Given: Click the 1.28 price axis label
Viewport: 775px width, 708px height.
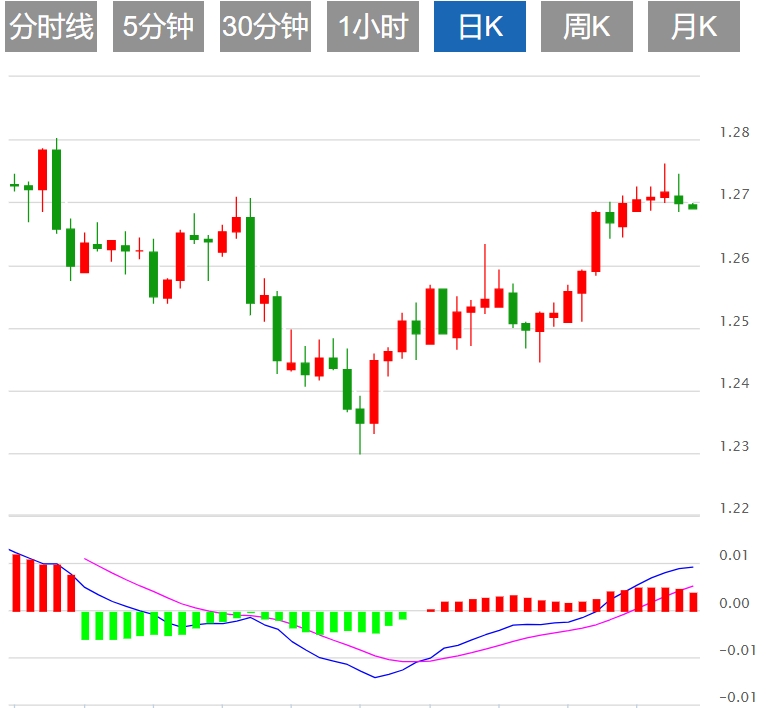Looking at the screenshot, I should [733, 132].
